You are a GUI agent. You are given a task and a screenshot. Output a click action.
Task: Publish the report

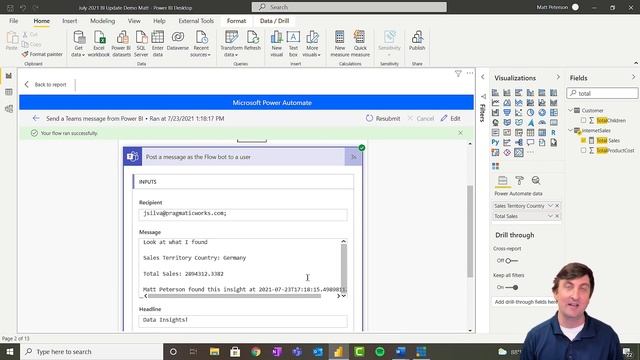417,41
